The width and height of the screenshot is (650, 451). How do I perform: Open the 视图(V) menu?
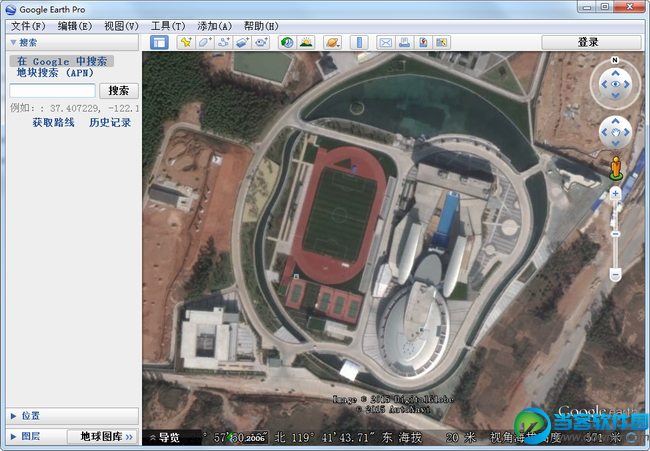pyautogui.click(x=121, y=27)
